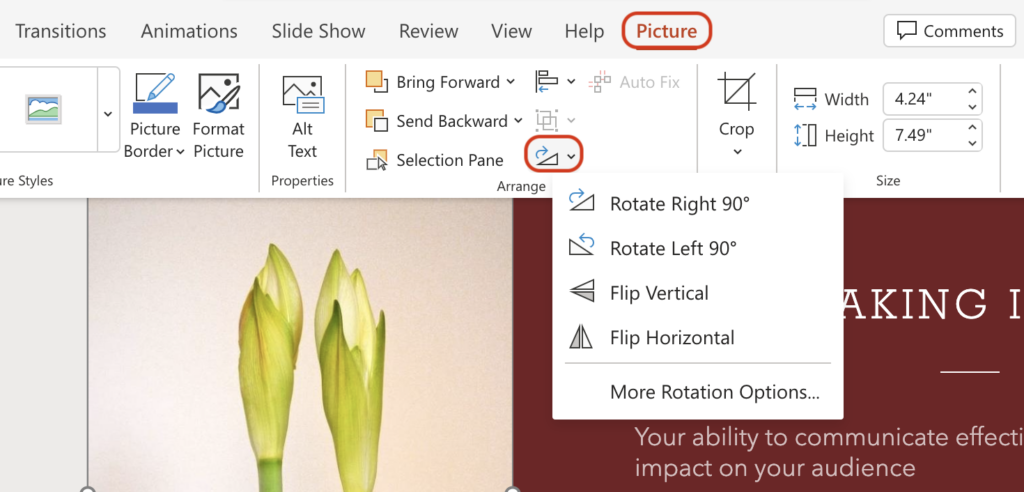Click the Group objects icon
This screenshot has width=1024, height=492.
tap(547, 120)
